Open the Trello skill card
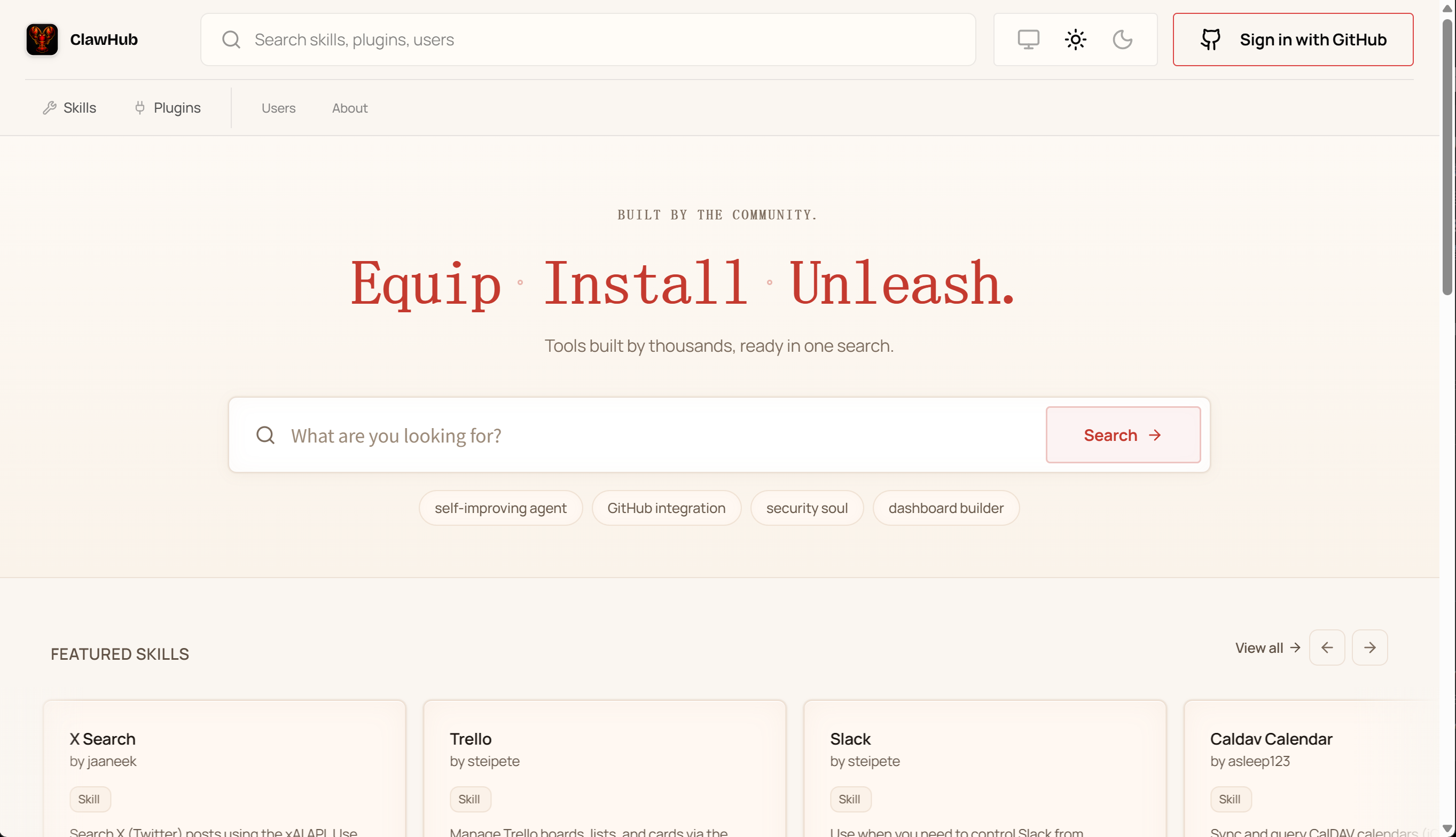The width and height of the screenshot is (1456, 837). [605, 769]
